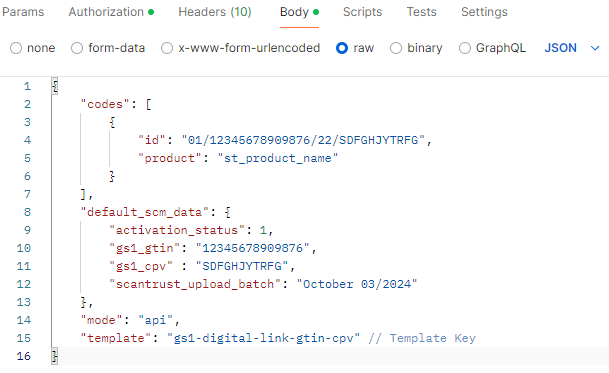
Task: Choose the form-data radio option
Action: click(x=77, y=48)
